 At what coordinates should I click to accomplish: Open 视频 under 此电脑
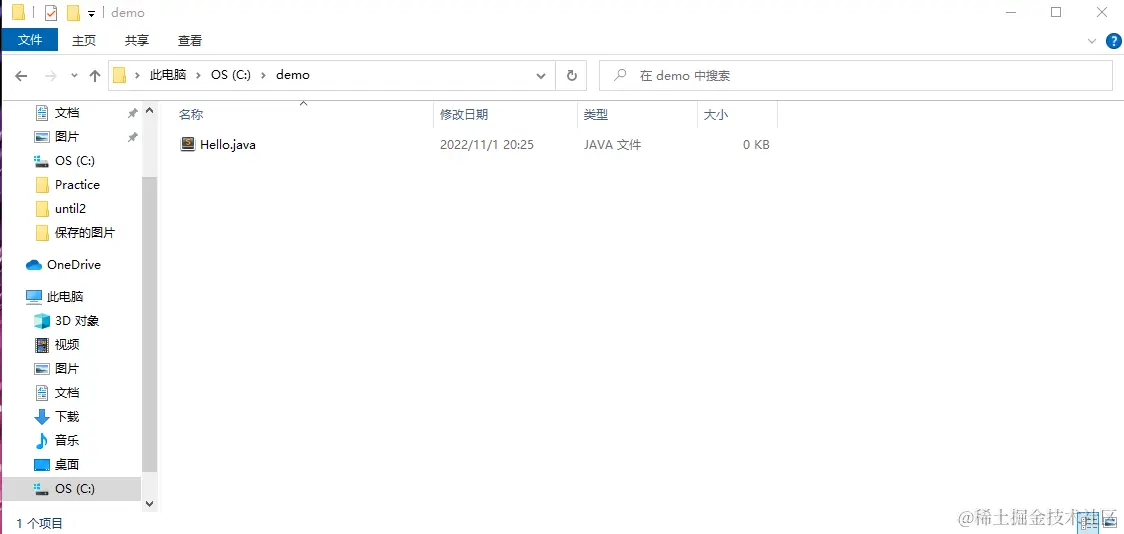pyautogui.click(x=67, y=345)
